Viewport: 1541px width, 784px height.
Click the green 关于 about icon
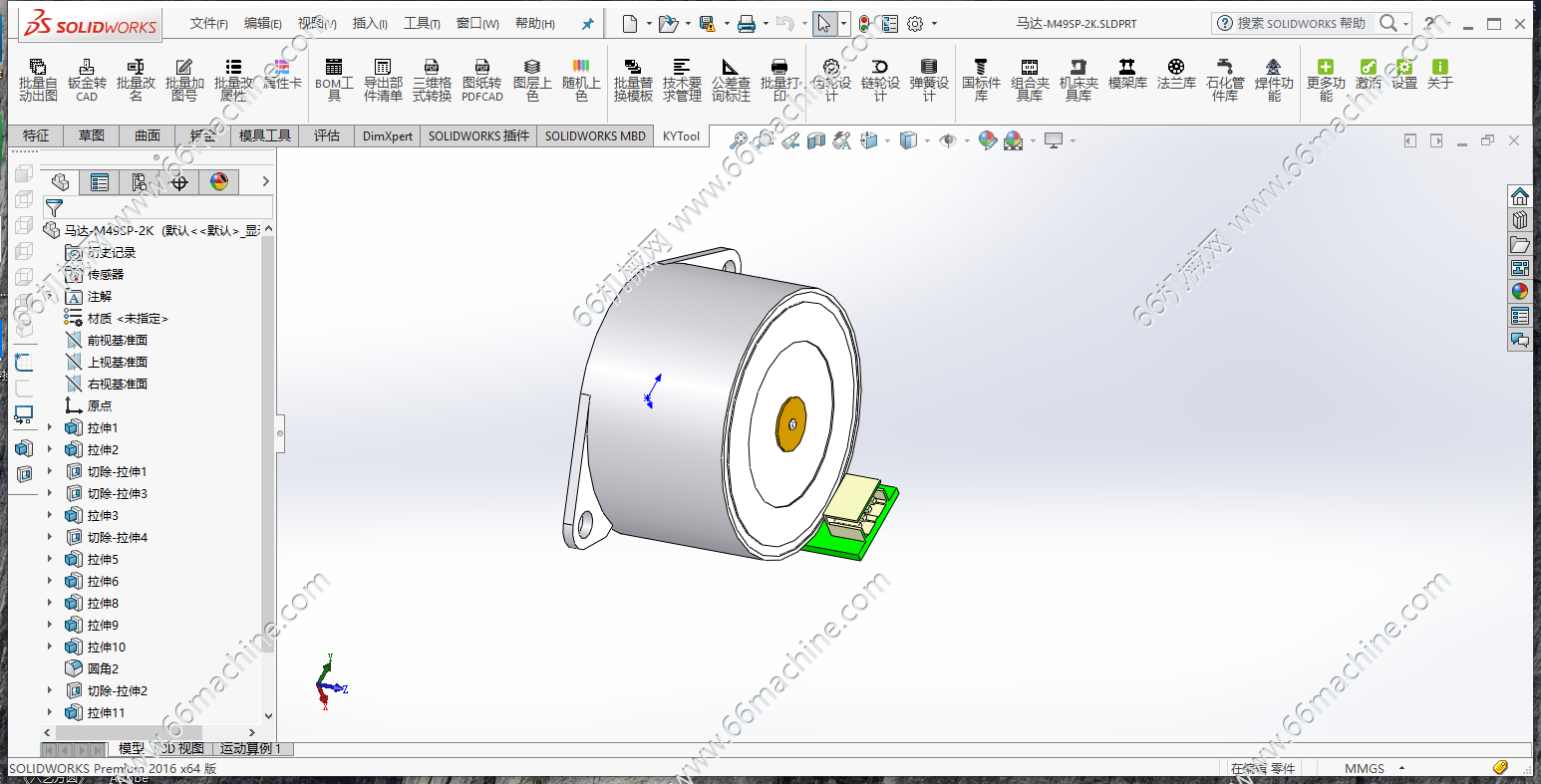coord(1440,75)
